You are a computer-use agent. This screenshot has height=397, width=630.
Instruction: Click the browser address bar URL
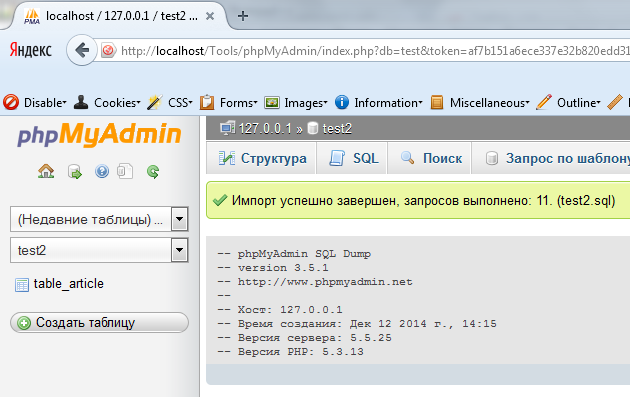point(374,51)
